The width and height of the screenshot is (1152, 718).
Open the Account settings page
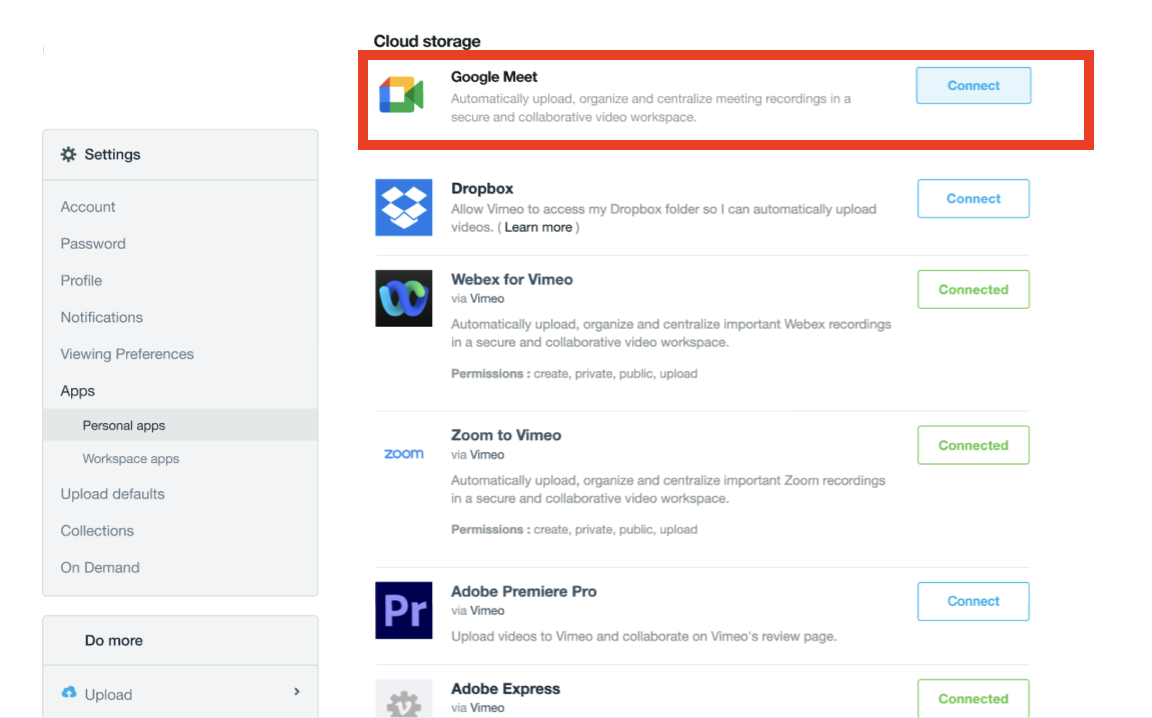coord(87,207)
